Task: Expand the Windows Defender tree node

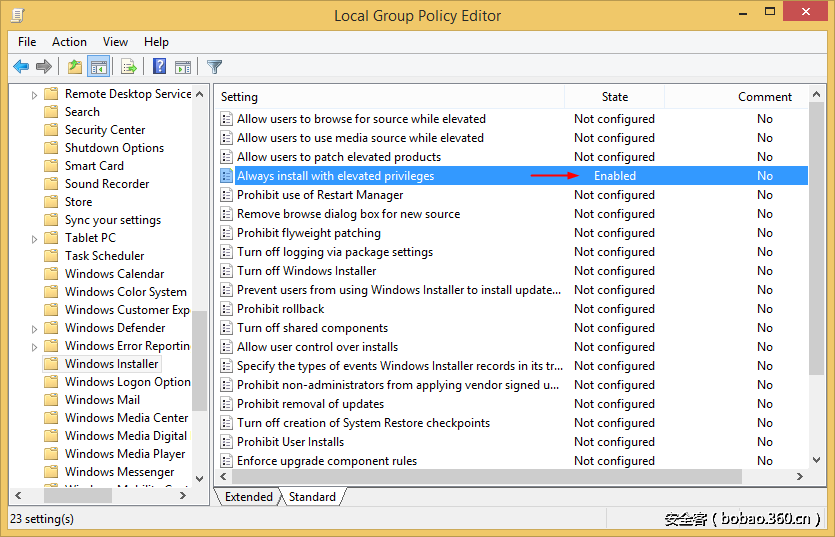Action: coord(35,328)
